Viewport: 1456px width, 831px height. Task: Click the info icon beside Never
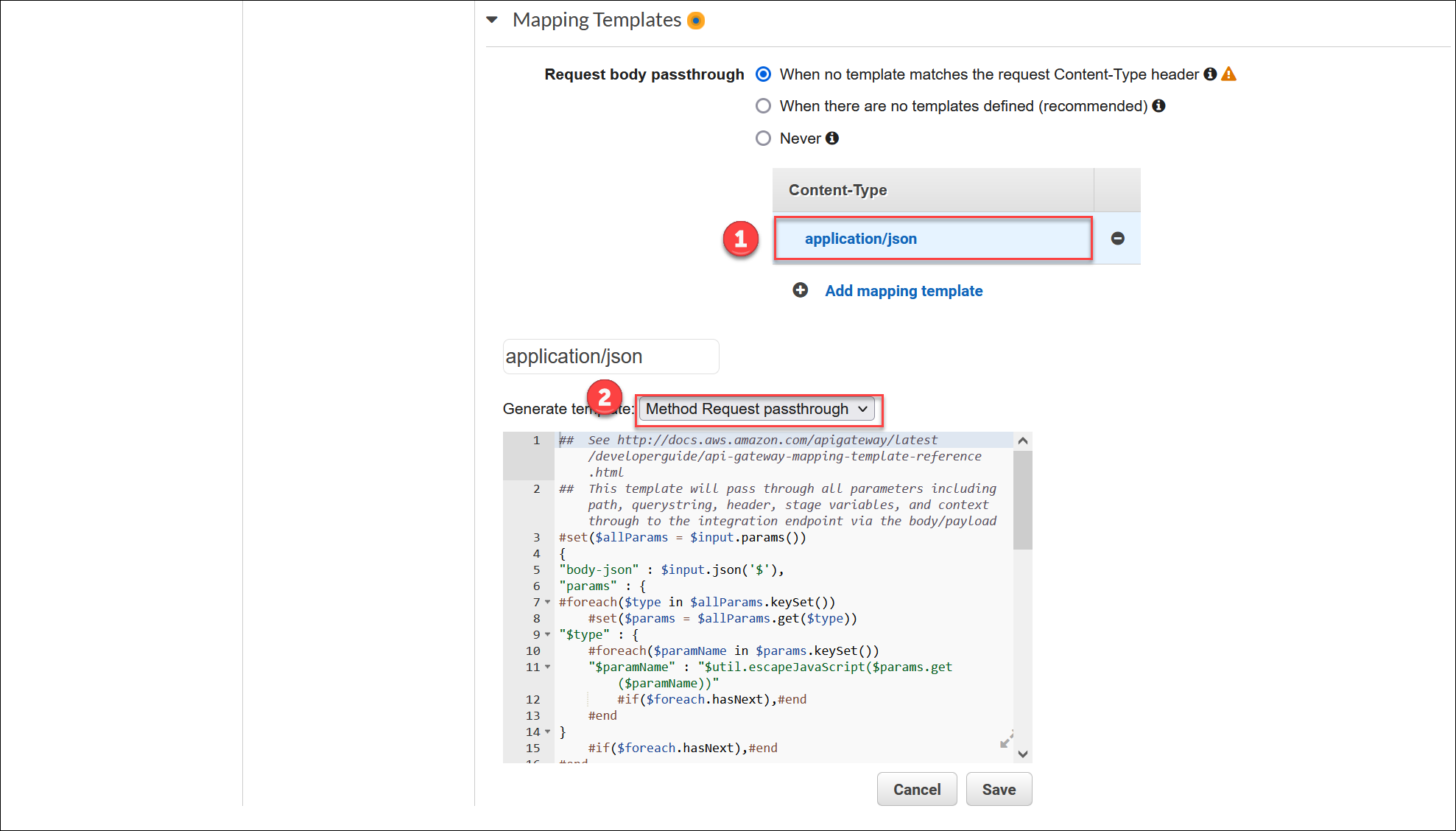832,138
